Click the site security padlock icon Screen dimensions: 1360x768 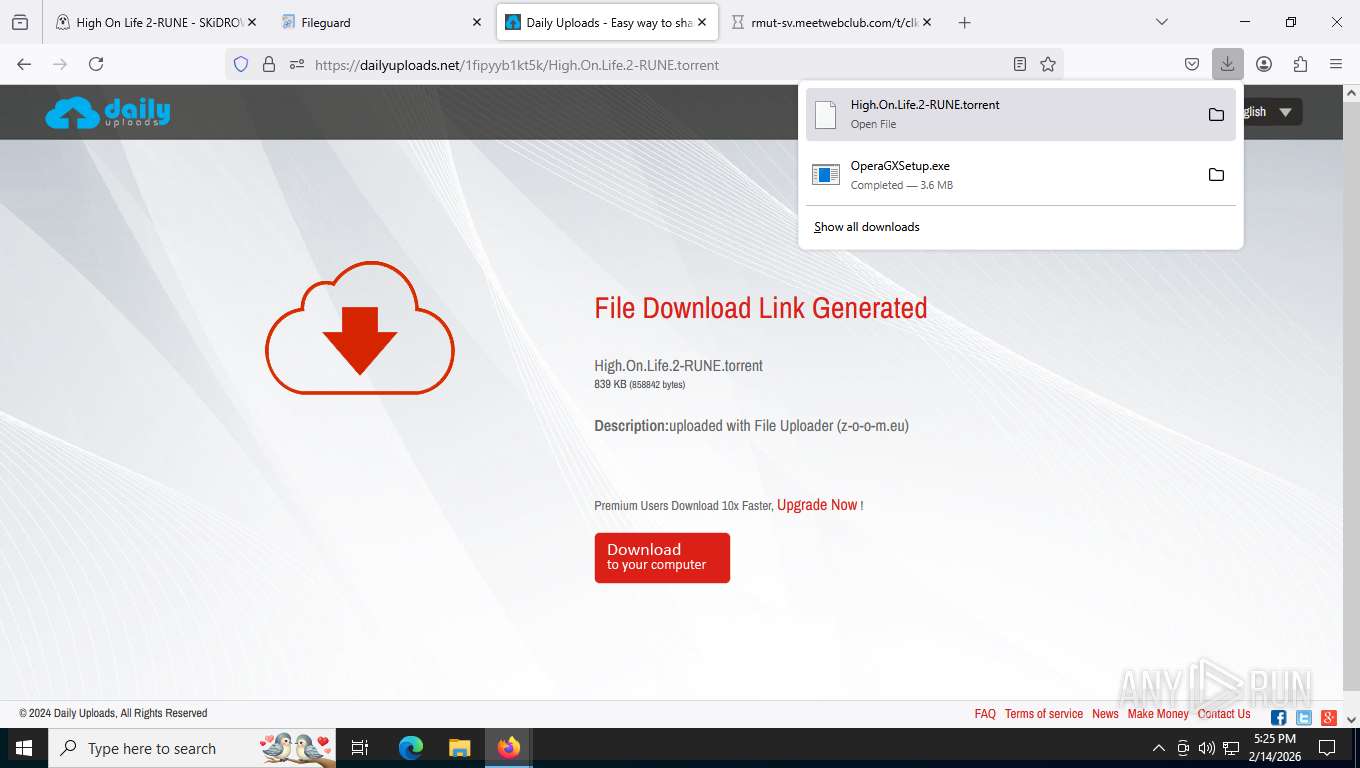tap(268, 64)
